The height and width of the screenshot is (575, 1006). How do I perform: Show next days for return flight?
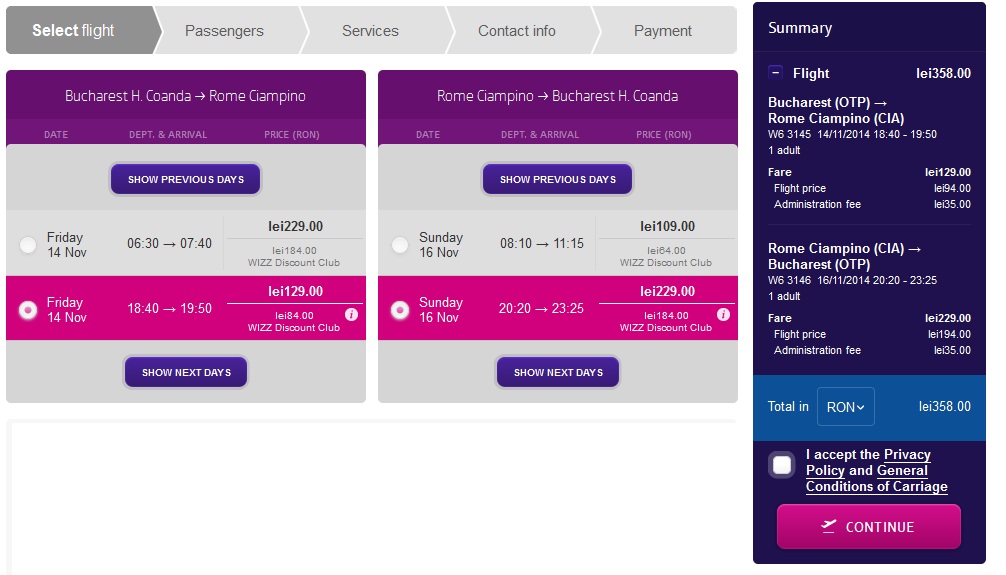(558, 372)
